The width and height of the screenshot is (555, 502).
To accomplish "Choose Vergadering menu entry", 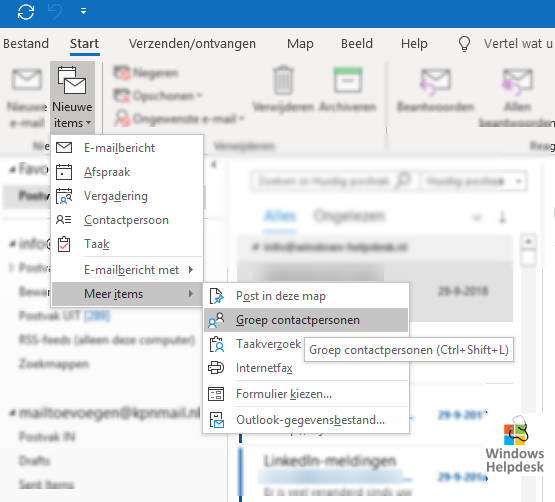I will [x=127, y=196].
